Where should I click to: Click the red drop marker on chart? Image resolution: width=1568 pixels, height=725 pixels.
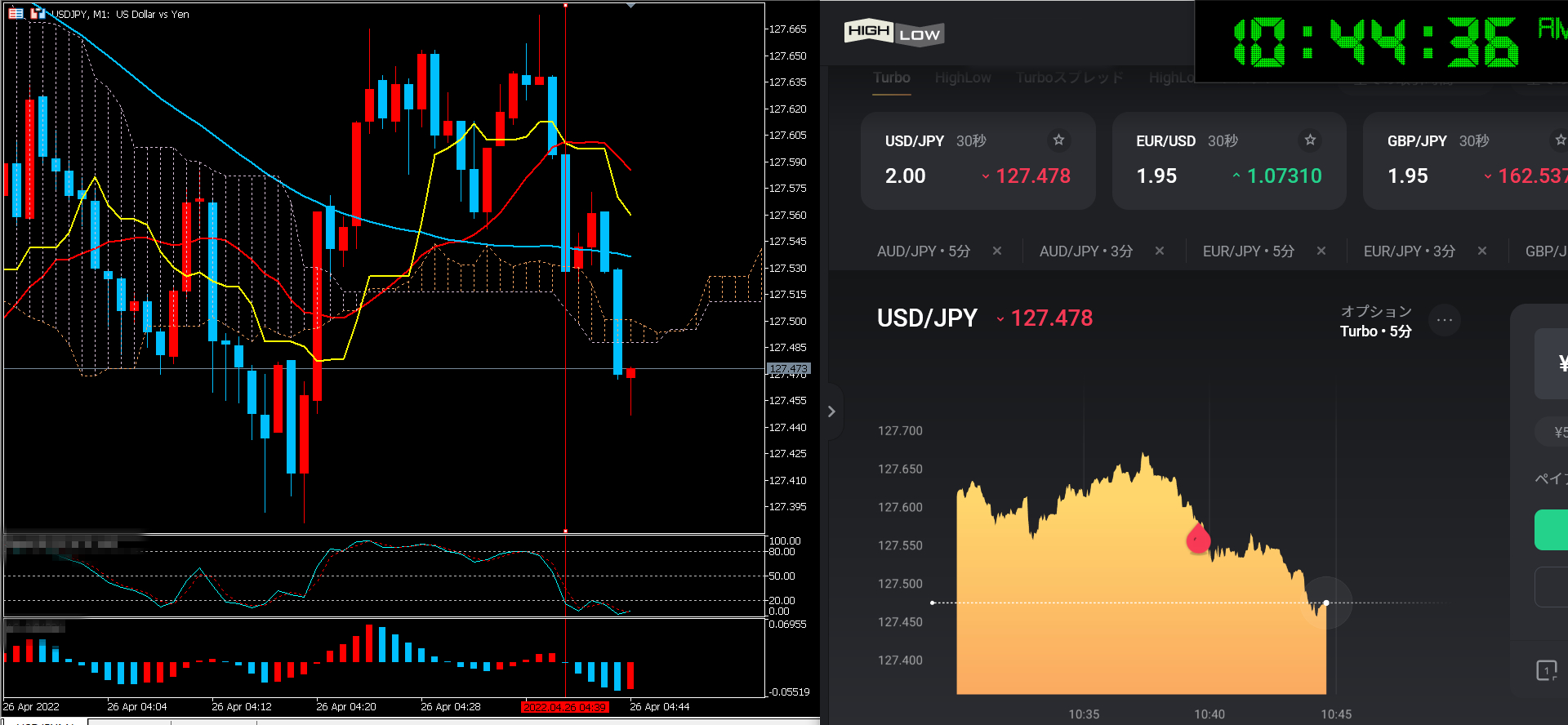[x=1198, y=539]
